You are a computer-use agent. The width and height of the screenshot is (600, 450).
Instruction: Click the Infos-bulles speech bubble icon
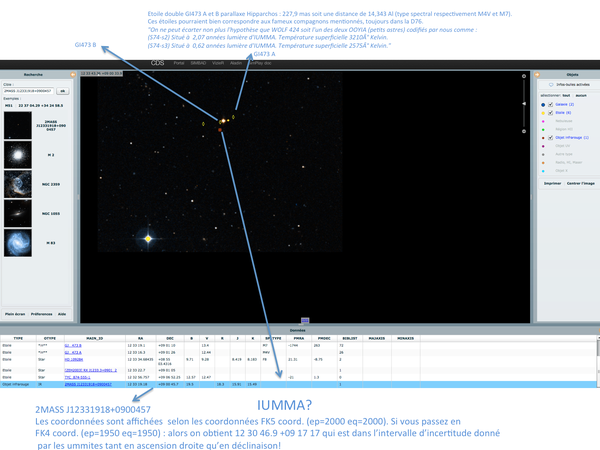(x=551, y=85)
